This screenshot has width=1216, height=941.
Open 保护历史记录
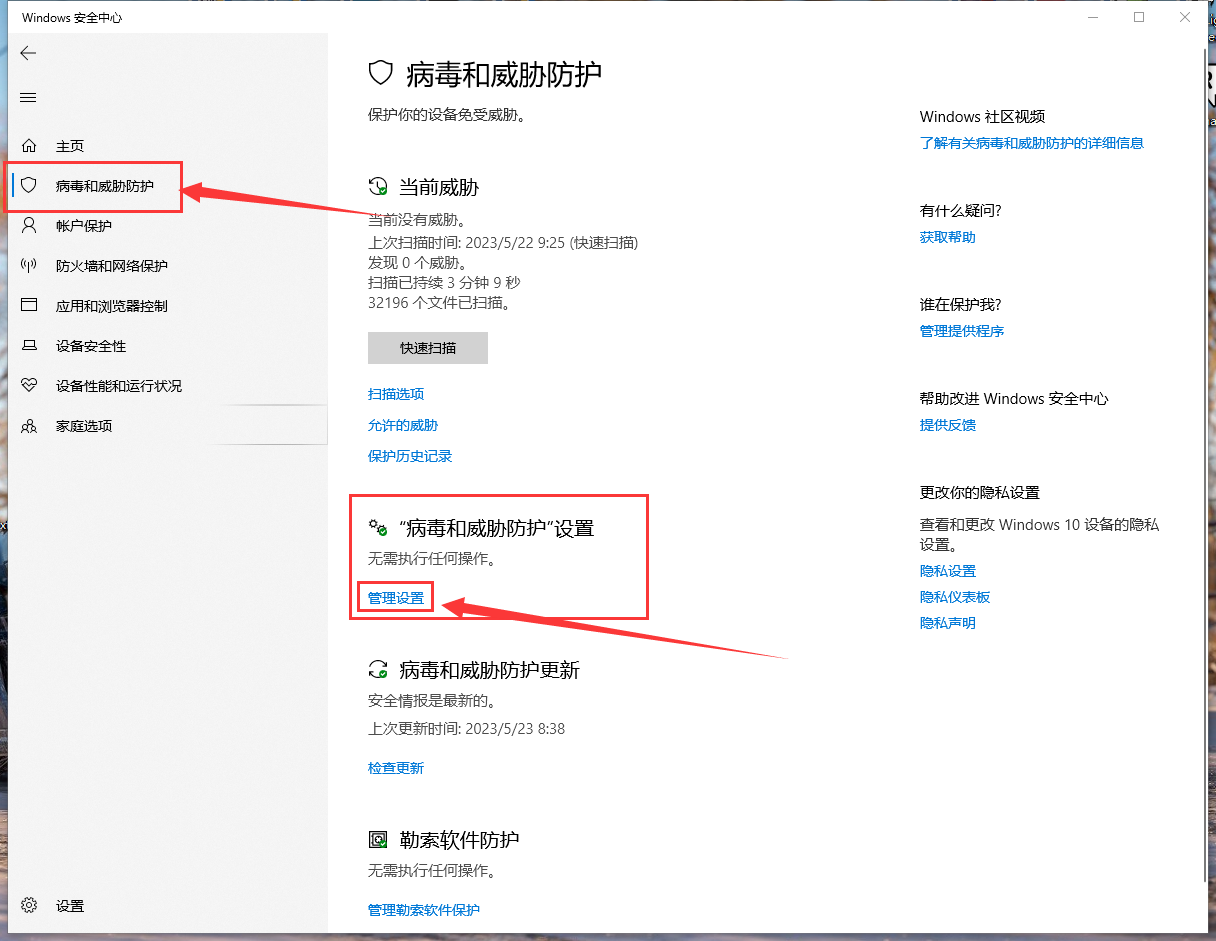(x=409, y=455)
